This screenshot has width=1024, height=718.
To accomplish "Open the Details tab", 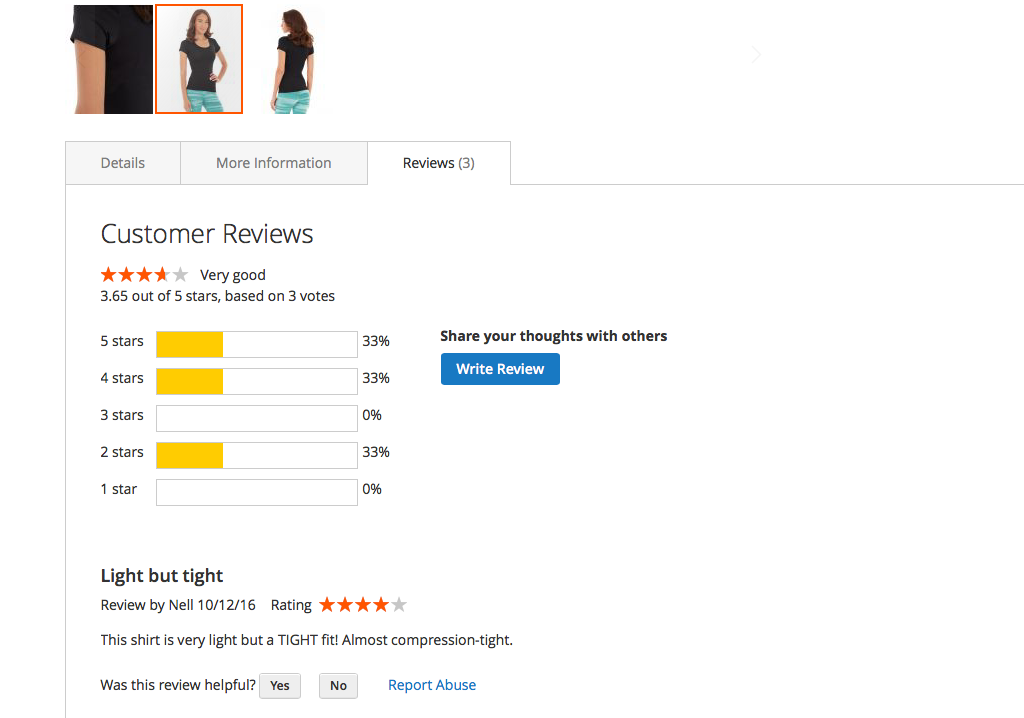I will (123, 163).
